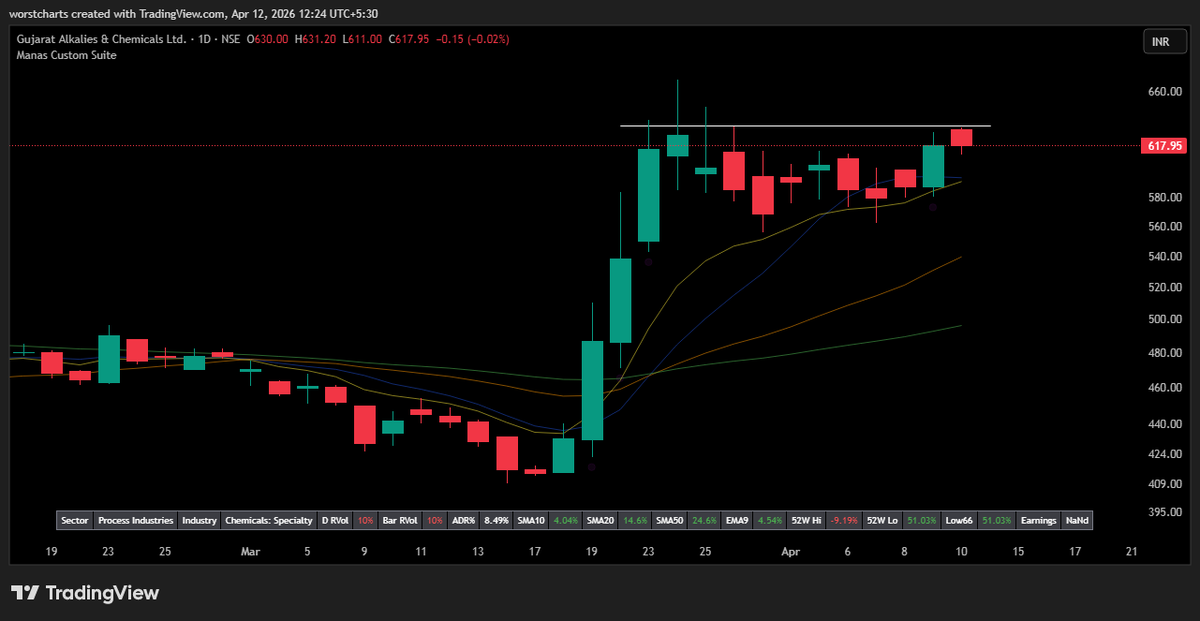Click the Mar label on the time axis

point(251,551)
